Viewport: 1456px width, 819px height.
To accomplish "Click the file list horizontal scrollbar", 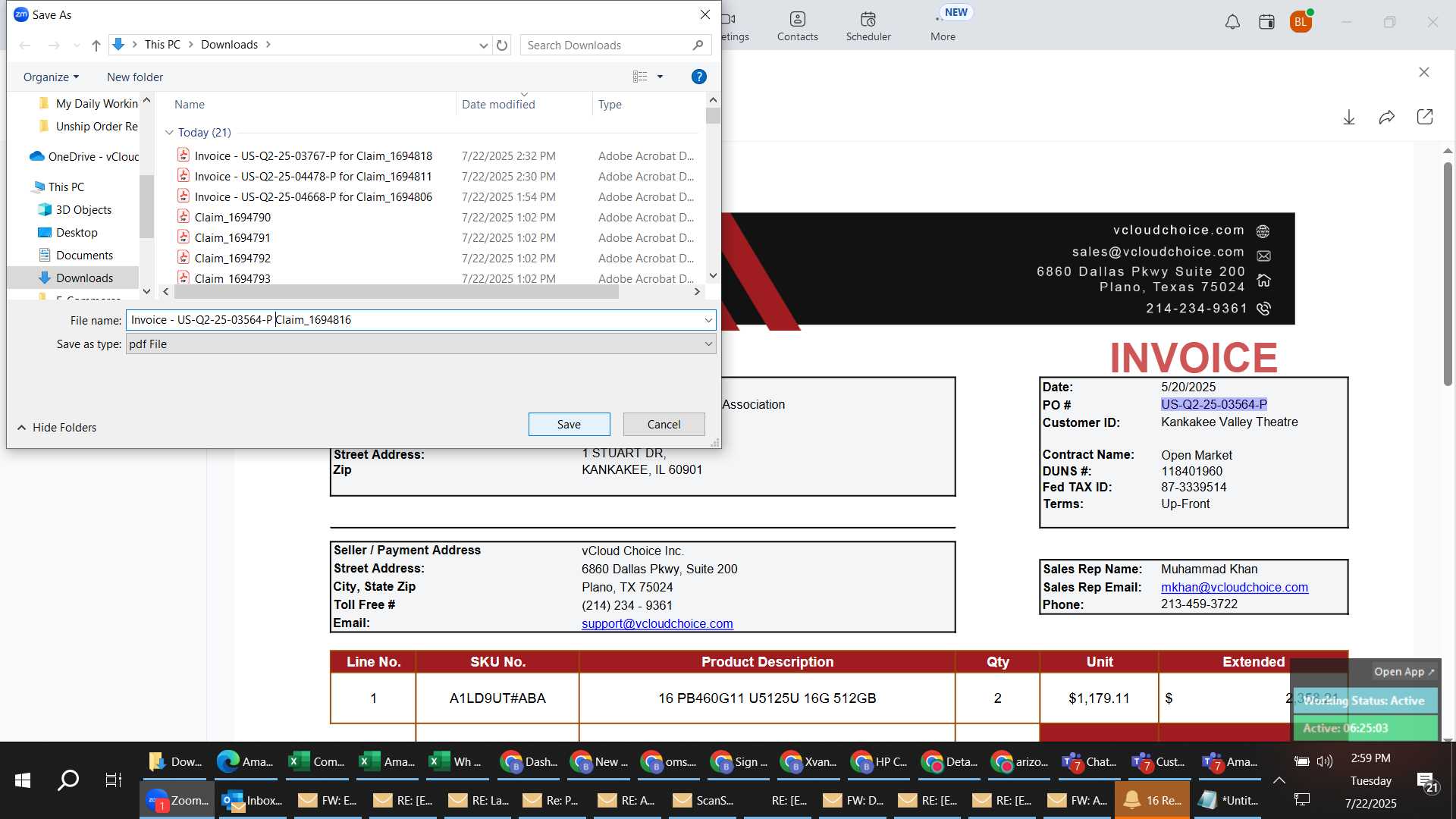I will tap(396, 292).
